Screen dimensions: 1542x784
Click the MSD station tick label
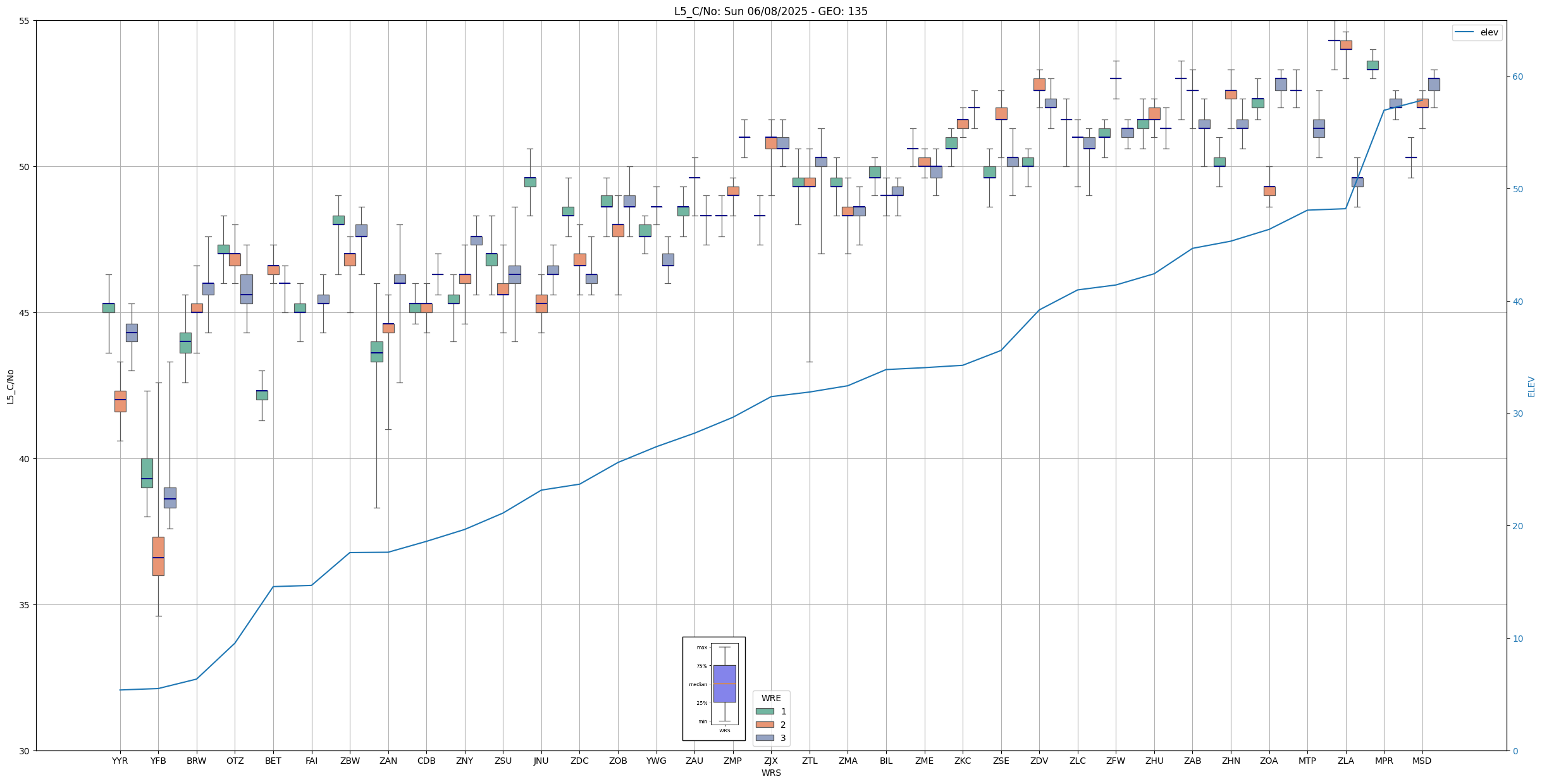1422,761
